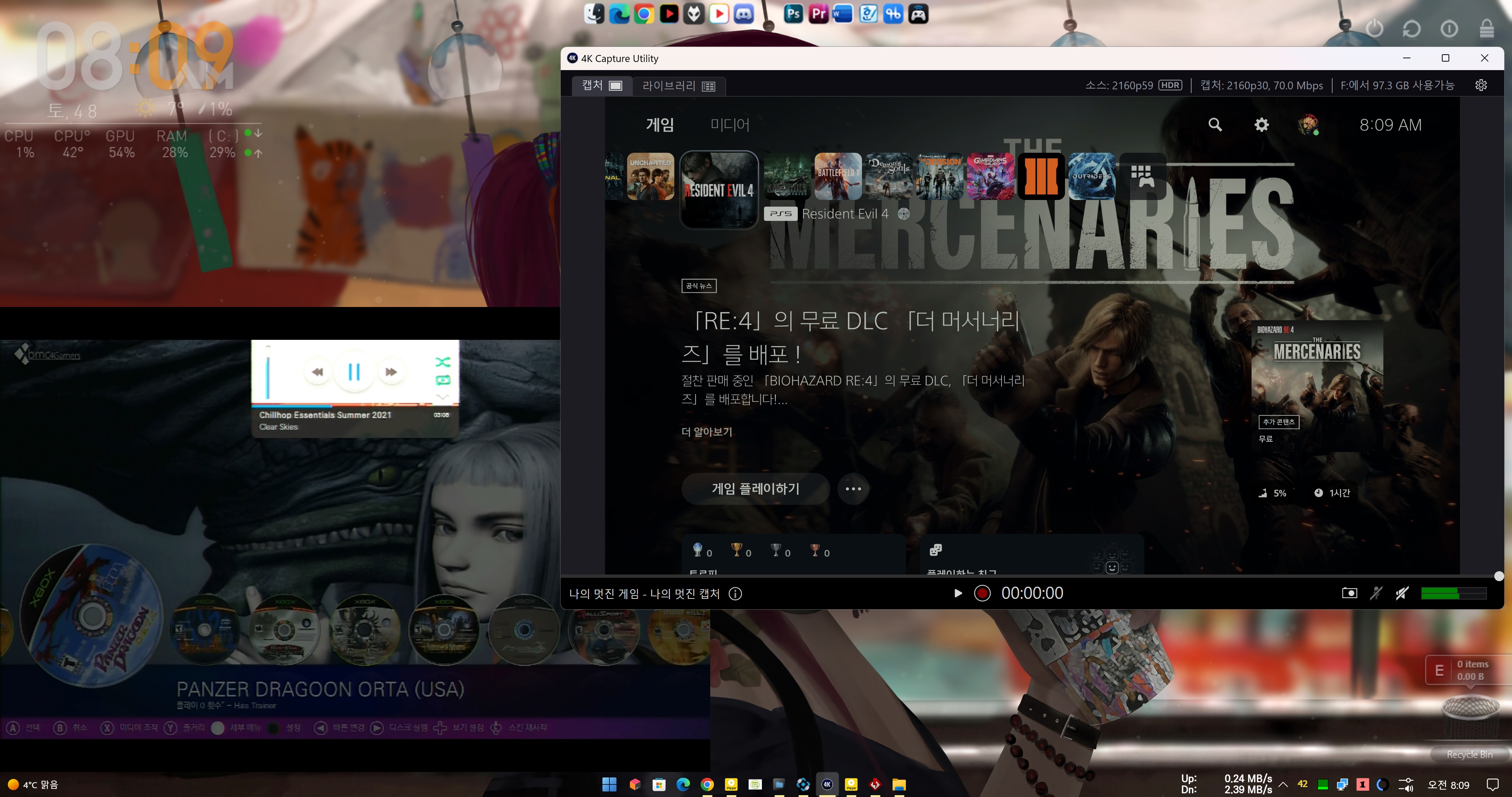Take a snapshot with the camera icon
1512x797 pixels.
1350,593
